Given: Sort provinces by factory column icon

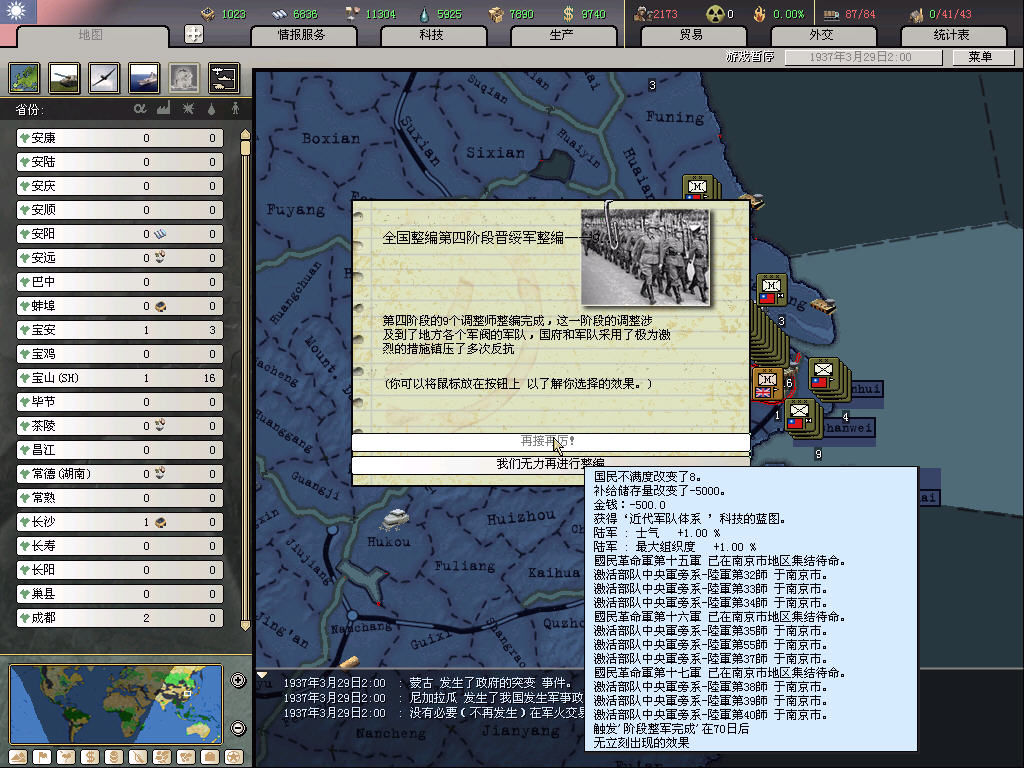Looking at the screenshot, I should coord(163,108).
